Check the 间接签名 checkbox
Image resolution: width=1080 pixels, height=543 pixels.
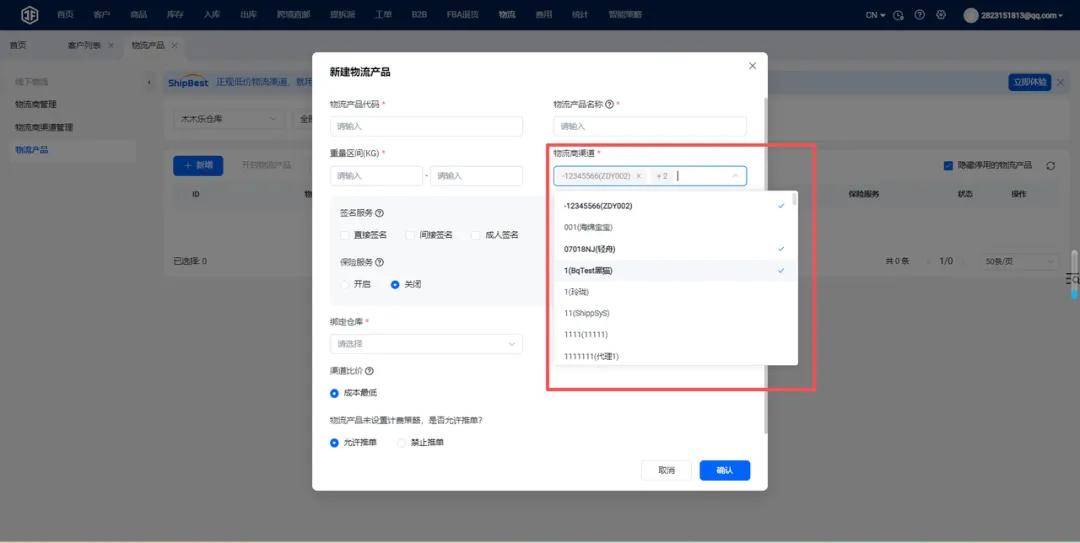pyautogui.click(x=410, y=235)
